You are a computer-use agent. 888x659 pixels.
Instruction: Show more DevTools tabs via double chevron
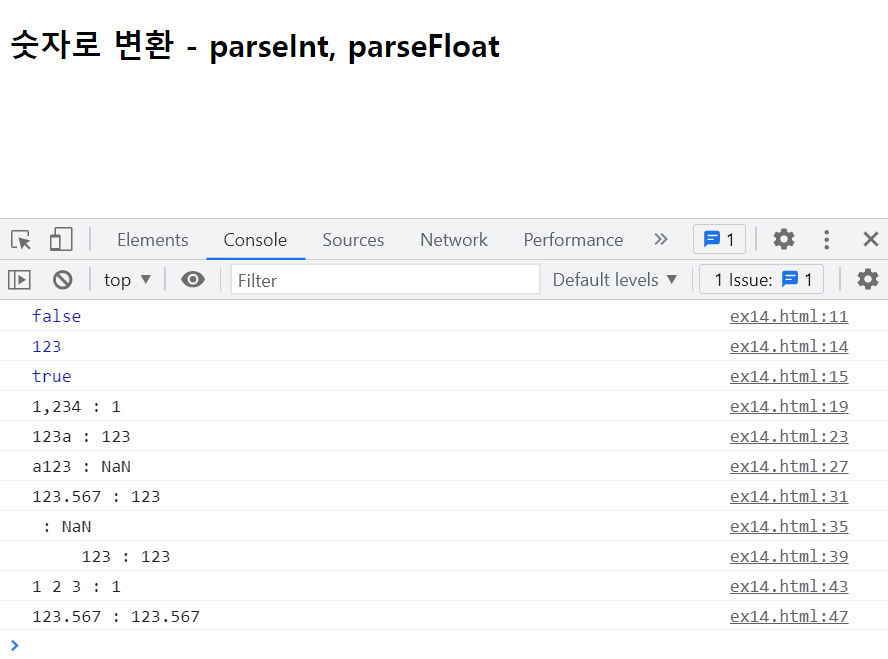point(660,239)
